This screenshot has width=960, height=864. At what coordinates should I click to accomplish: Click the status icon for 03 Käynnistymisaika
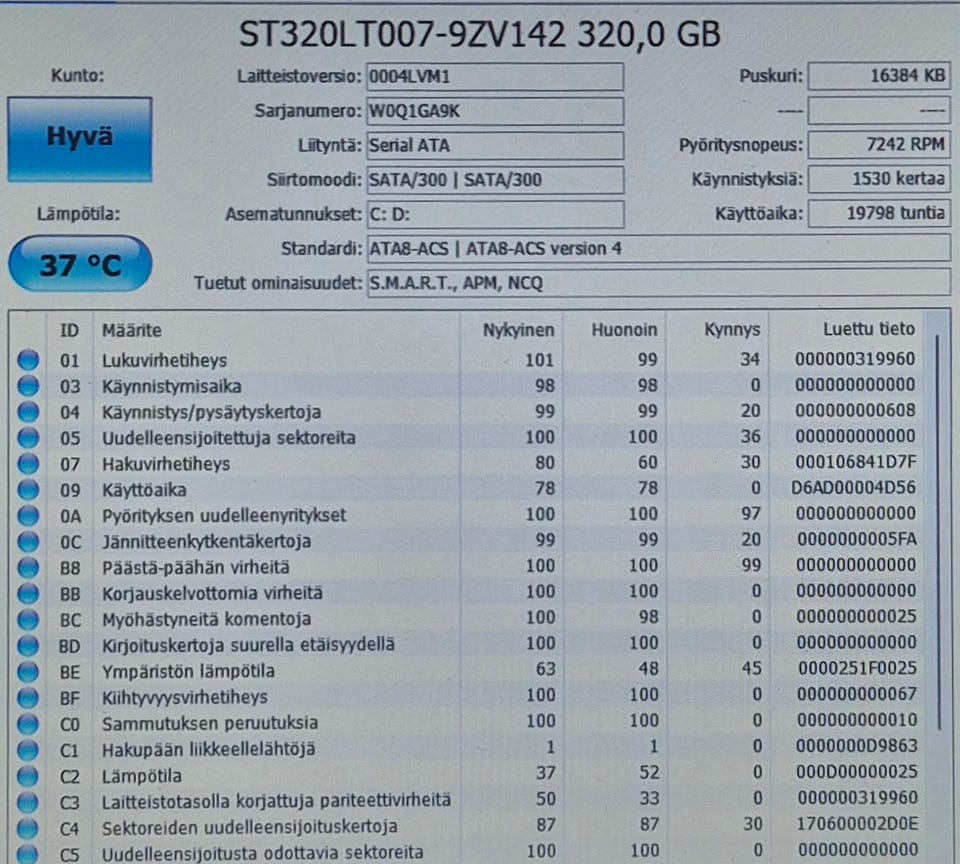28,386
